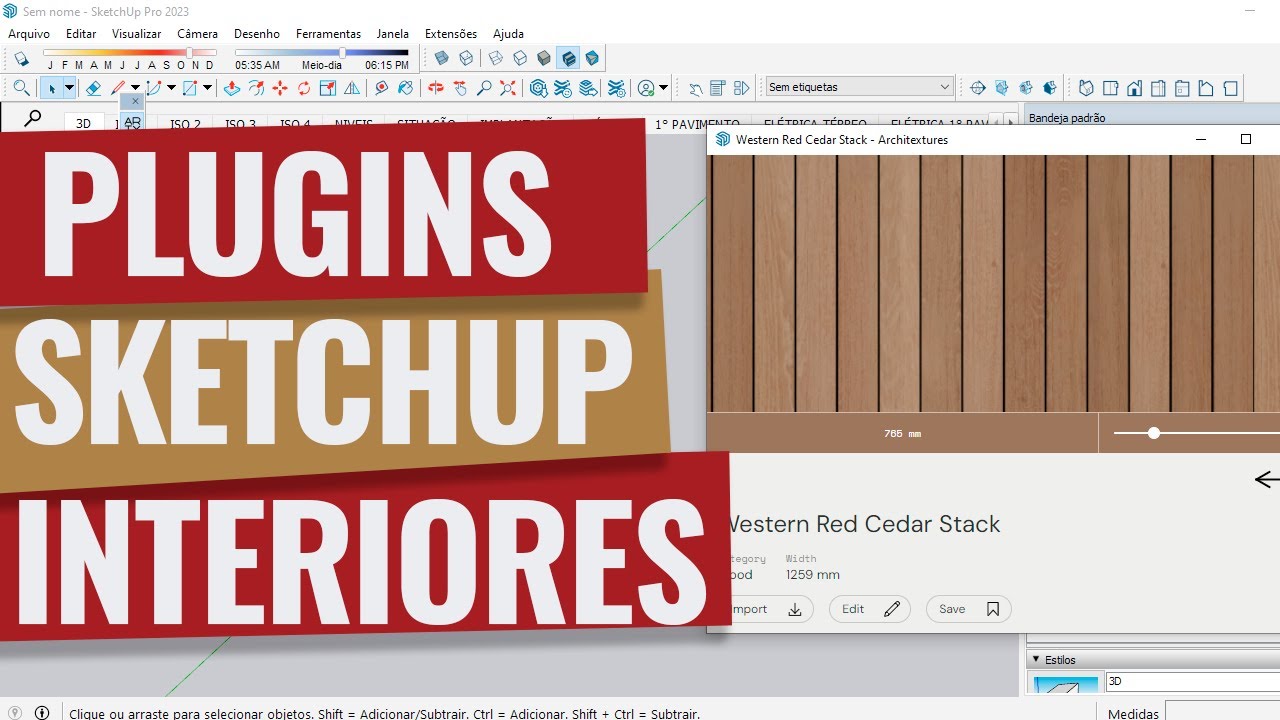The image size is (1280, 720).
Task: Switch to Front house view
Action: coord(1134,88)
